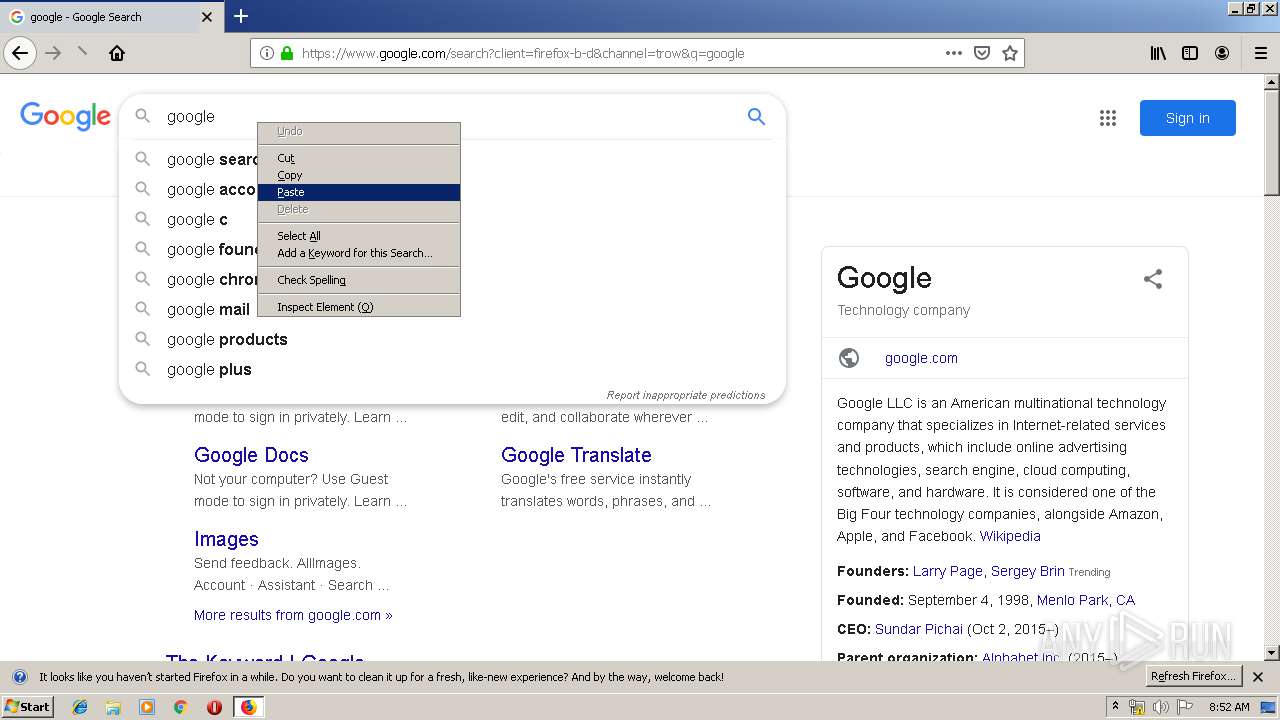Save this page to Pocket
Screen dimensions: 1280x720
click(x=982, y=53)
